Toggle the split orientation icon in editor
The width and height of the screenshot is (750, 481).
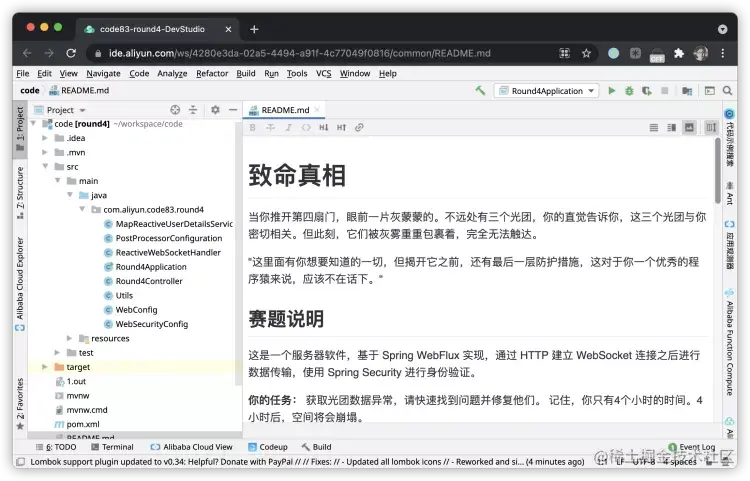(x=711, y=127)
